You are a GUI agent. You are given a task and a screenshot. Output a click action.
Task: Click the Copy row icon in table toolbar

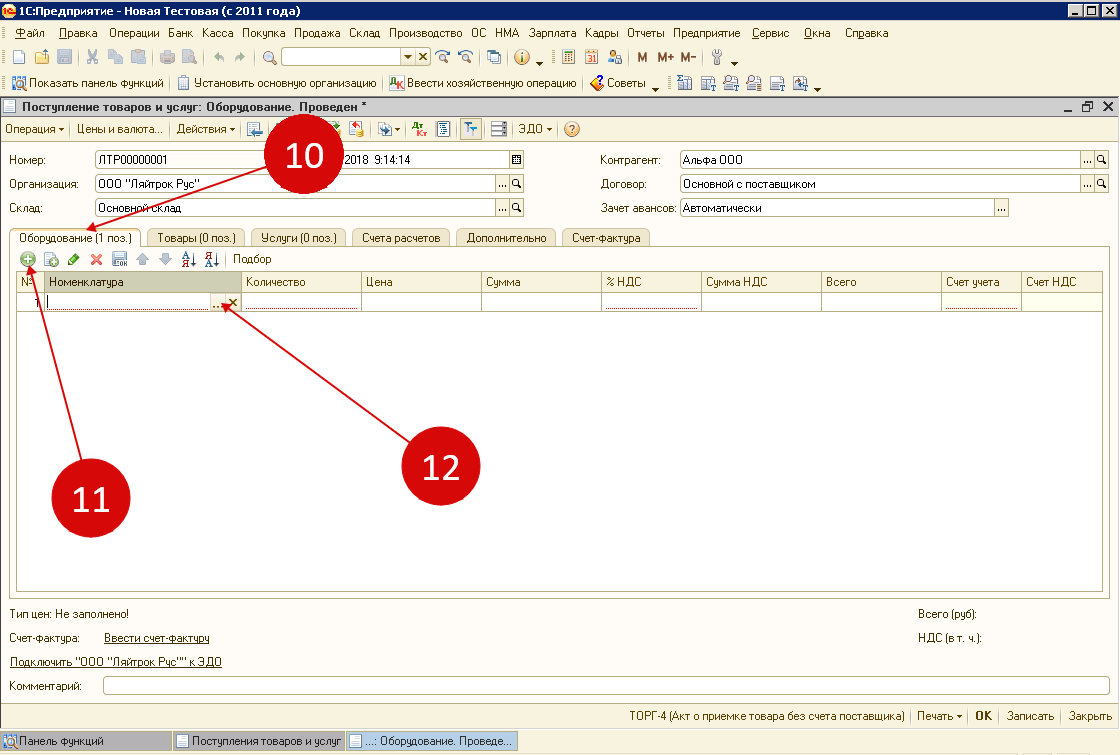pyautogui.click(x=52, y=260)
